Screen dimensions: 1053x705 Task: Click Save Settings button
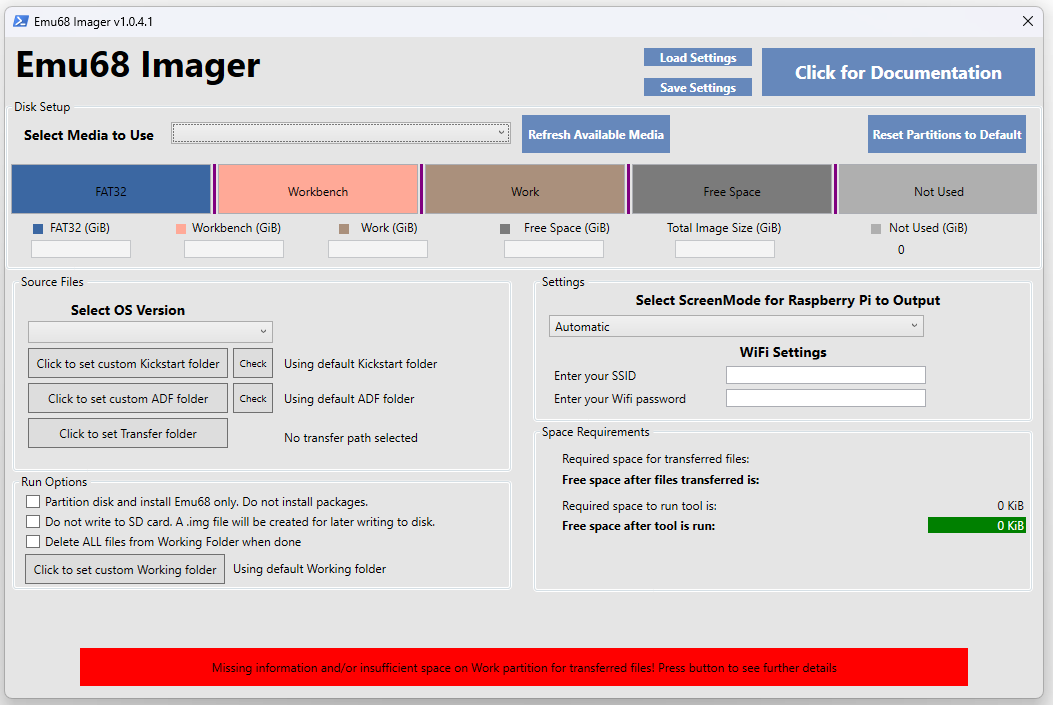698,87
